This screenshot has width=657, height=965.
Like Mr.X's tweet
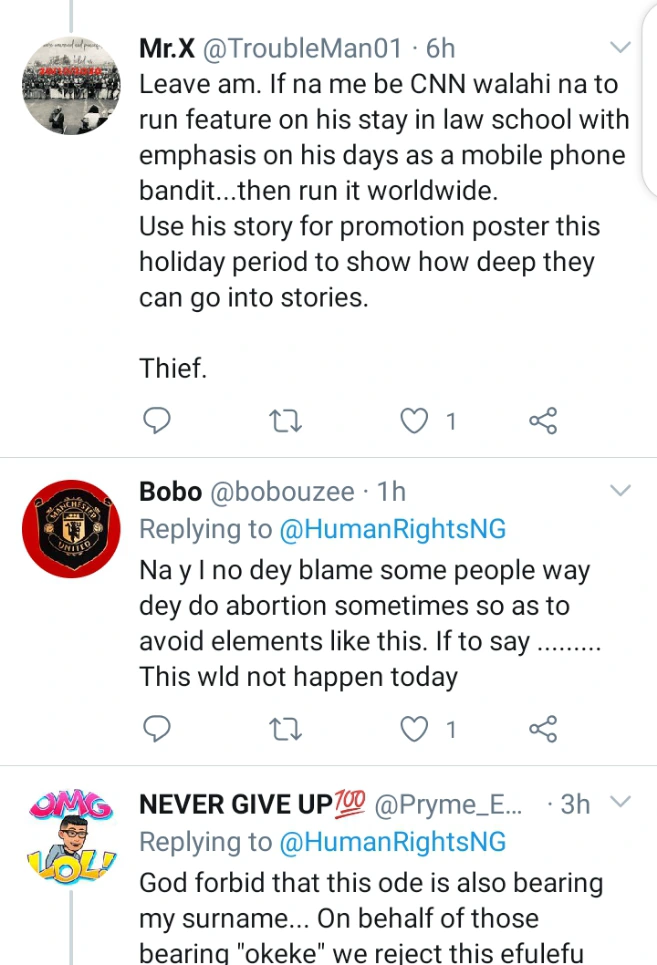[414, 421]
